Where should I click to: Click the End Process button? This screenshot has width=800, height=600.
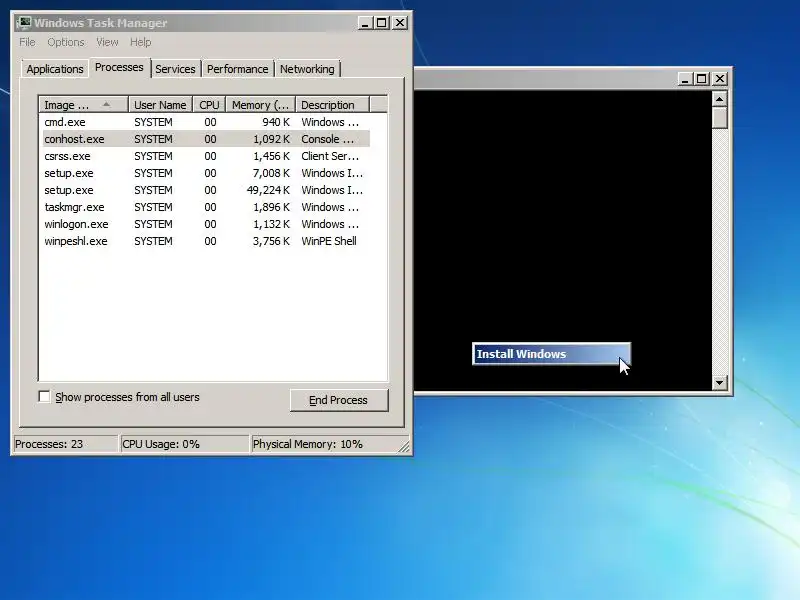pyautogui.click(x=339, y=400)
